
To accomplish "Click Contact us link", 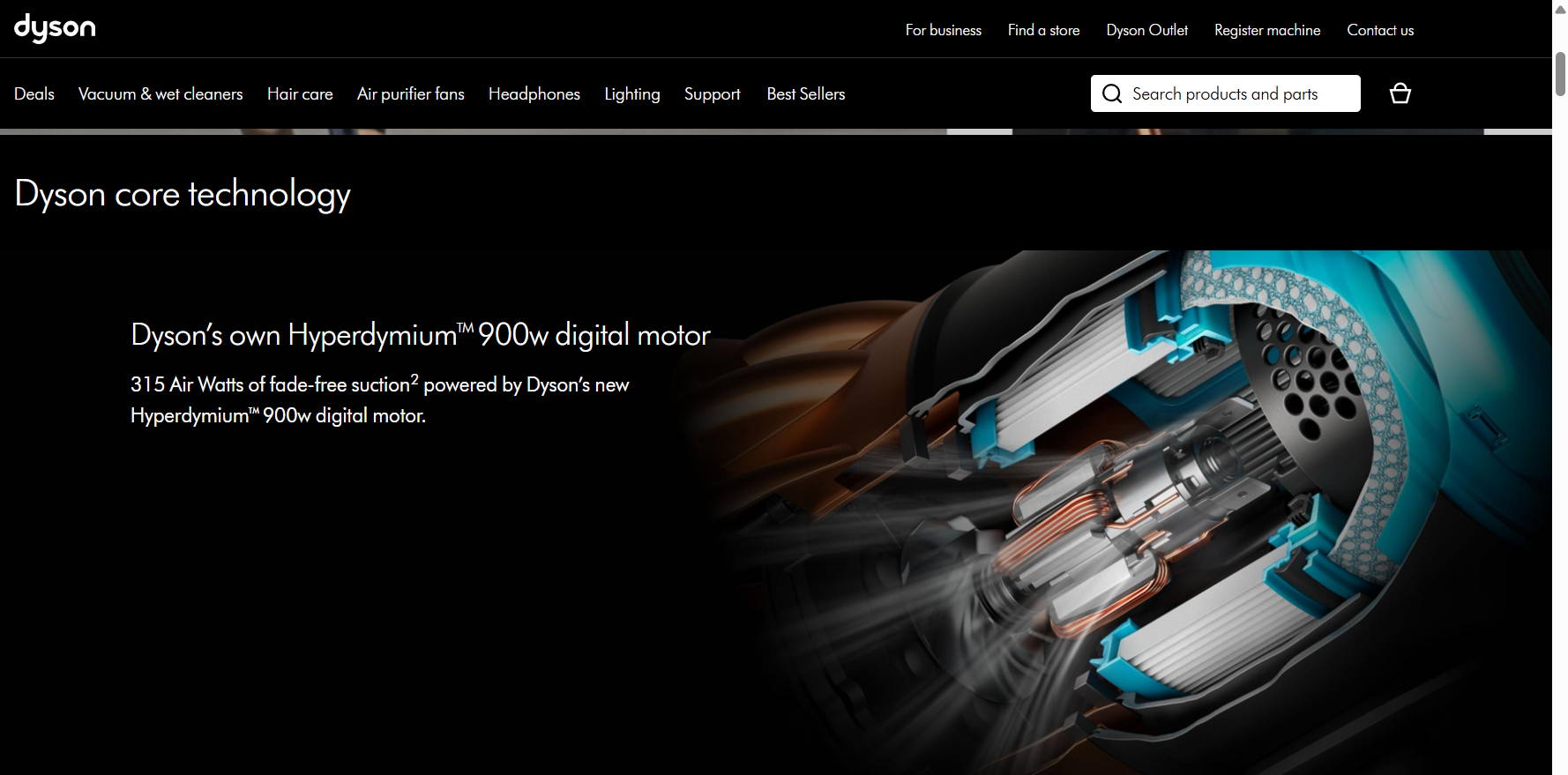I will click(x=1379, y=30).
